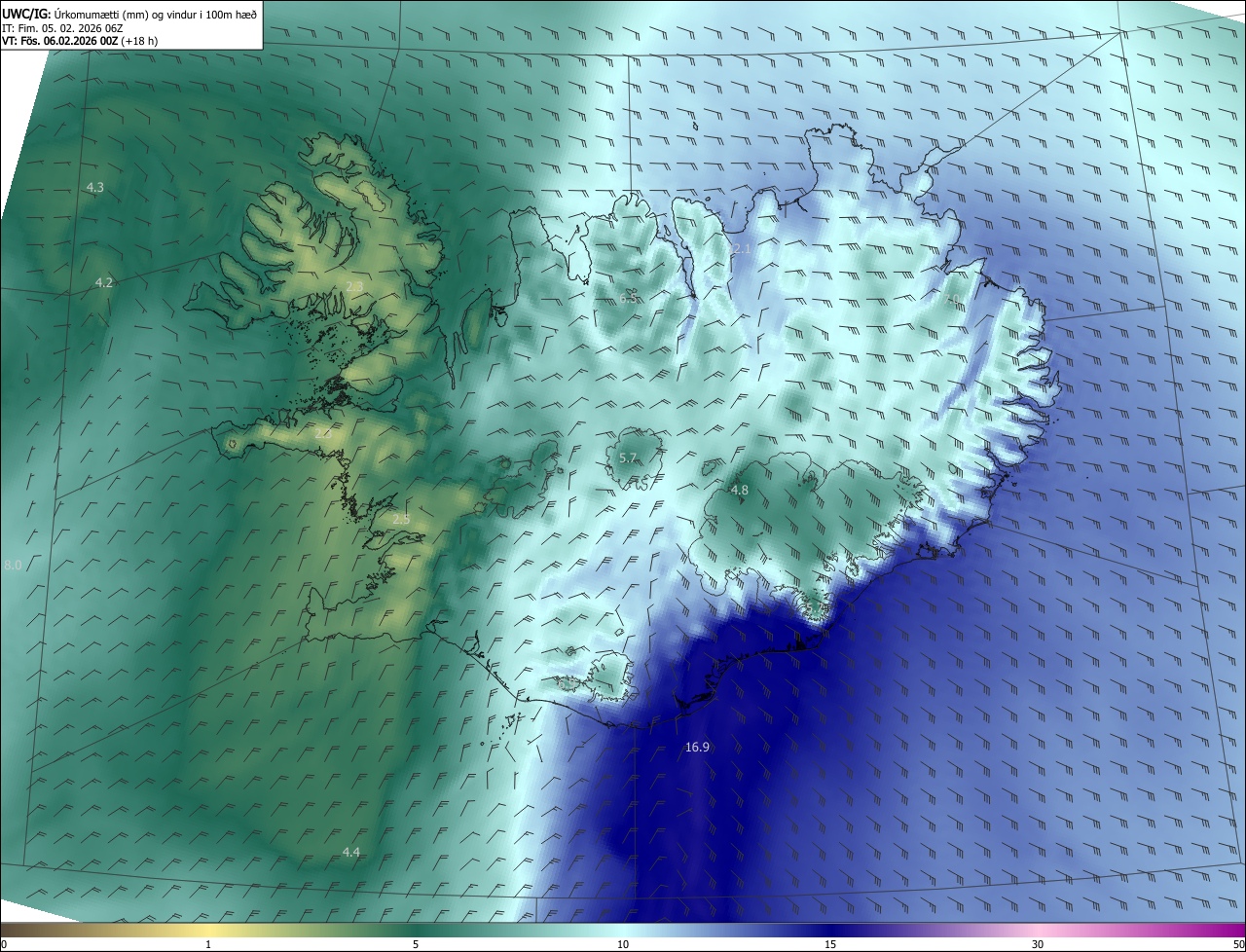Click the VT: Fös. 06.02.2026 00Z (+18 h) line
The image size is (1246, 952).
click(x=80, y=41)
